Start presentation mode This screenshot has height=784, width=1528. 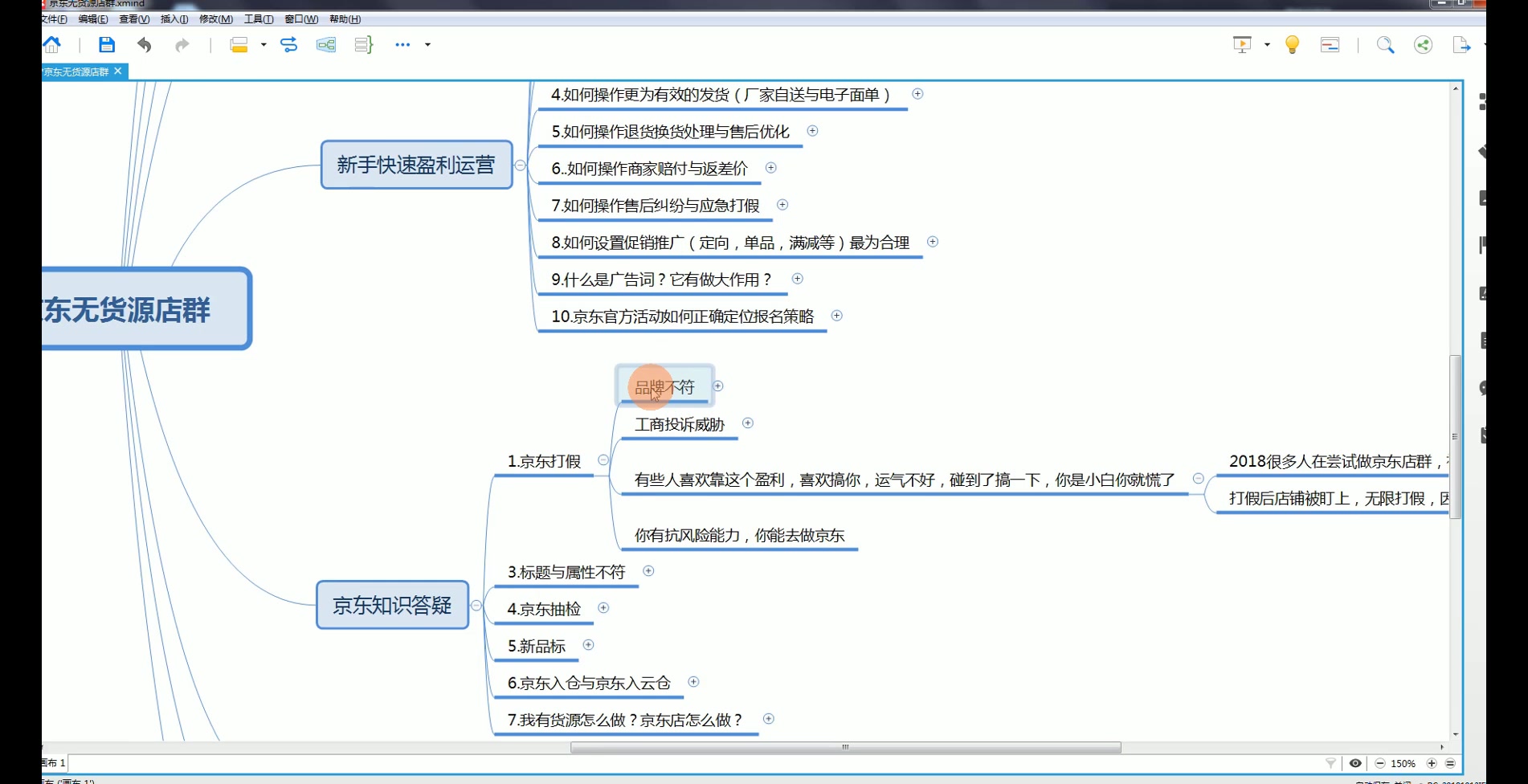[x=1242, y=45]
